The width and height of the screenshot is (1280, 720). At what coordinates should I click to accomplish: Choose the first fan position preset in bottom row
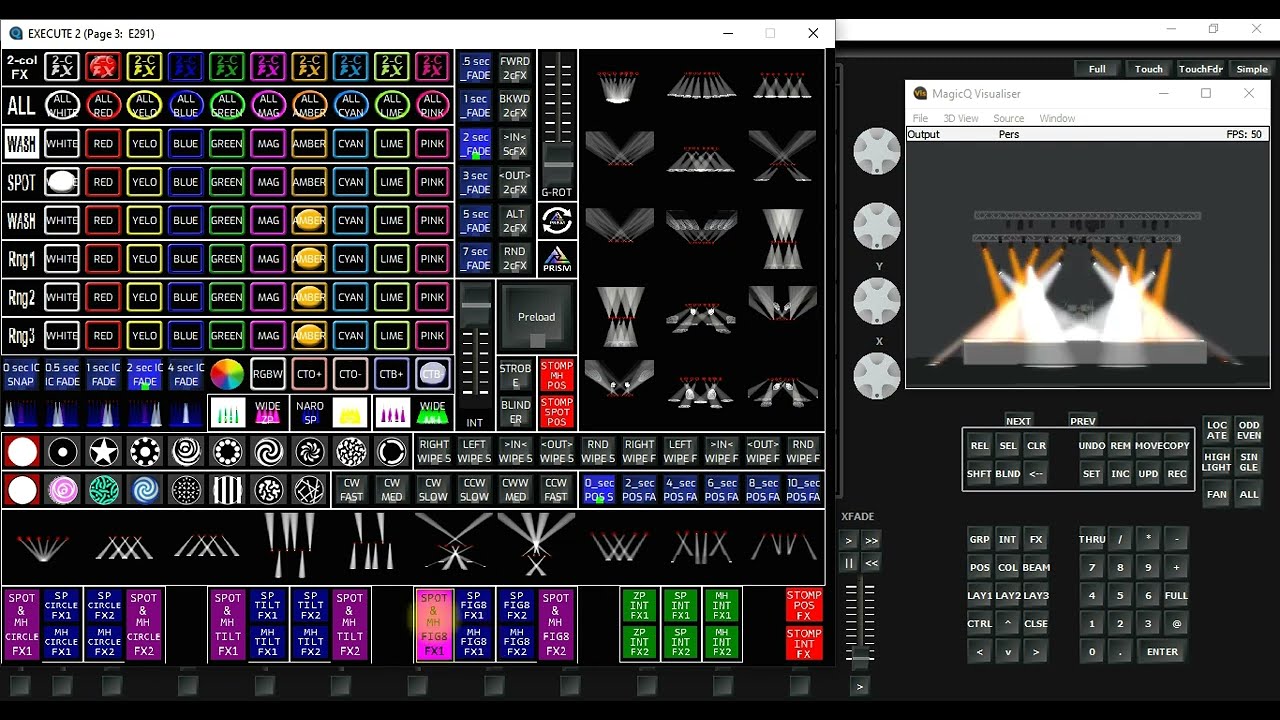43,547
